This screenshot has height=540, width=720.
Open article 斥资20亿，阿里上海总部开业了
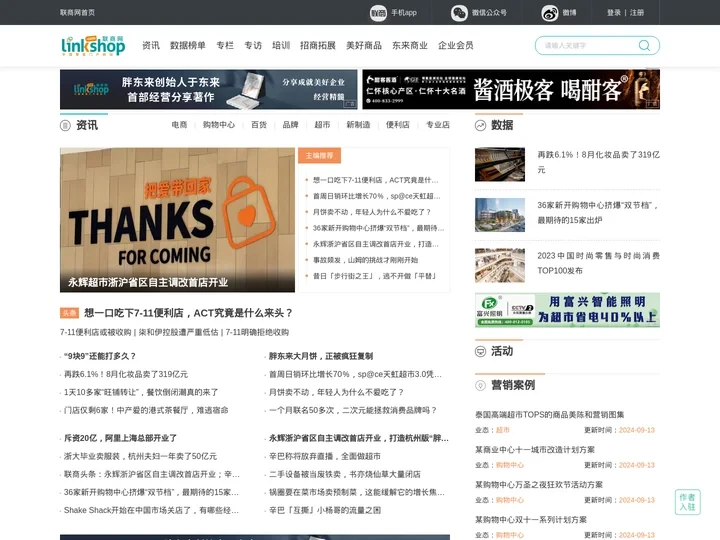tap(120, 439)
